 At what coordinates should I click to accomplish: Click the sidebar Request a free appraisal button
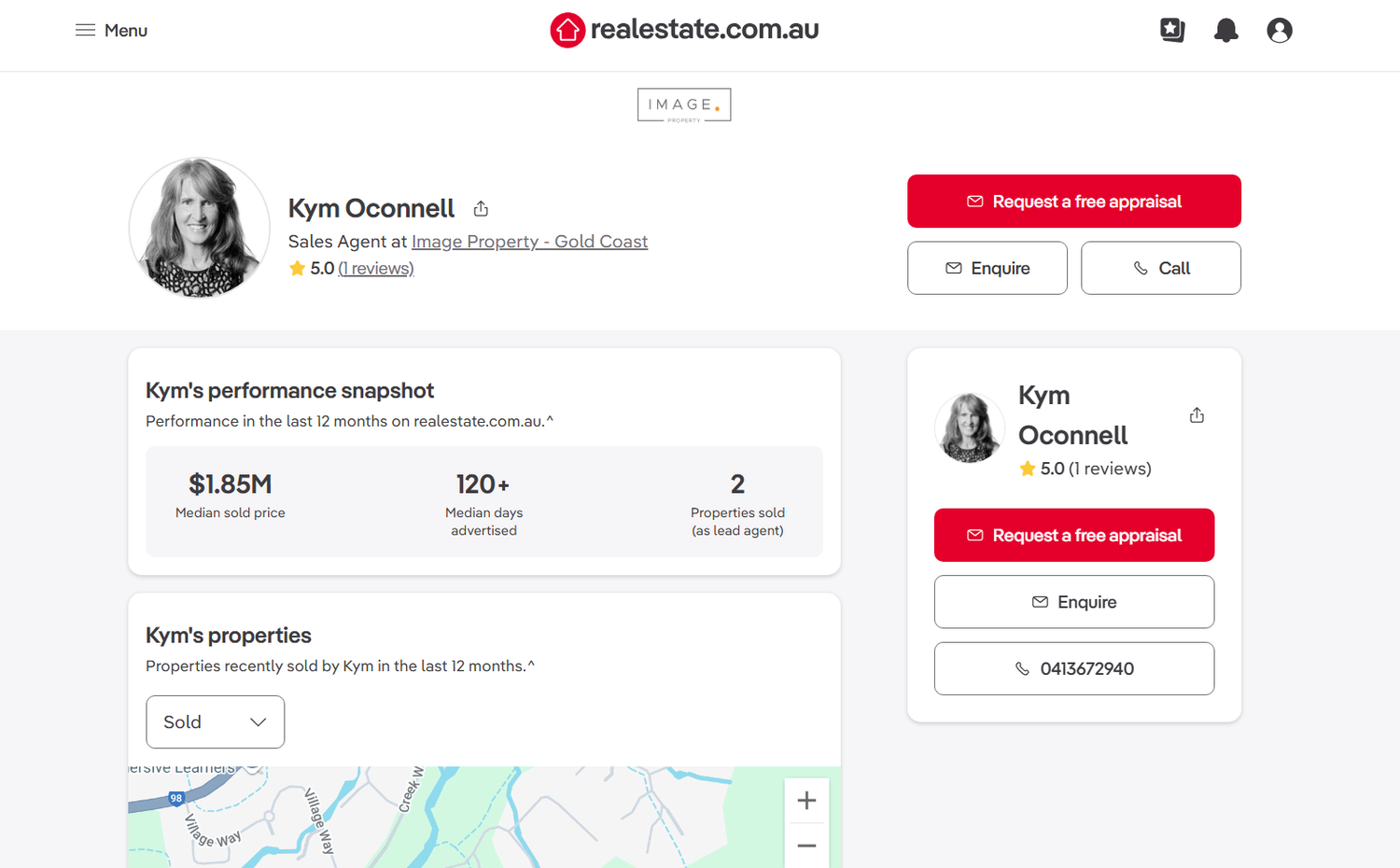coord(1073,535)
